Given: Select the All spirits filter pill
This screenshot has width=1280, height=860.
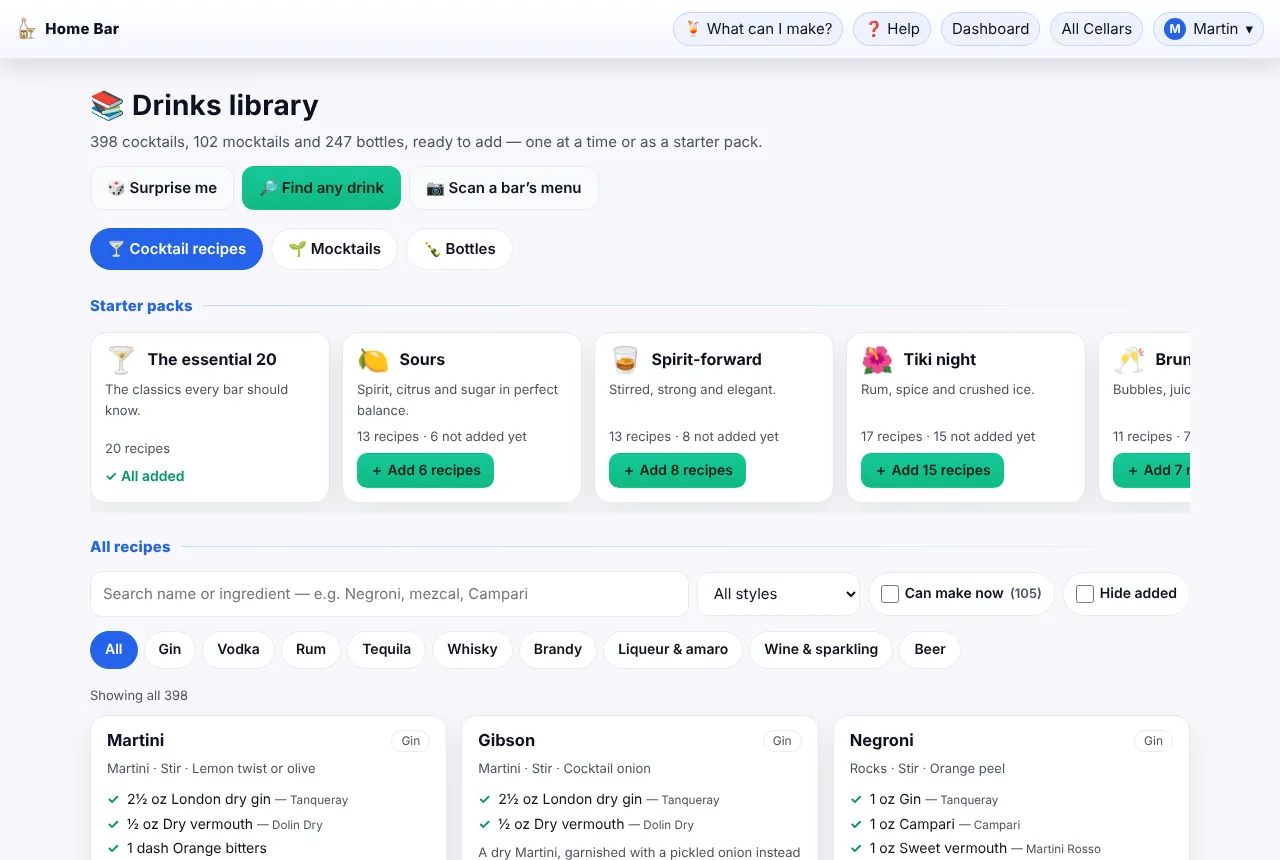Looking at the screenshot, I should point(114,649).
